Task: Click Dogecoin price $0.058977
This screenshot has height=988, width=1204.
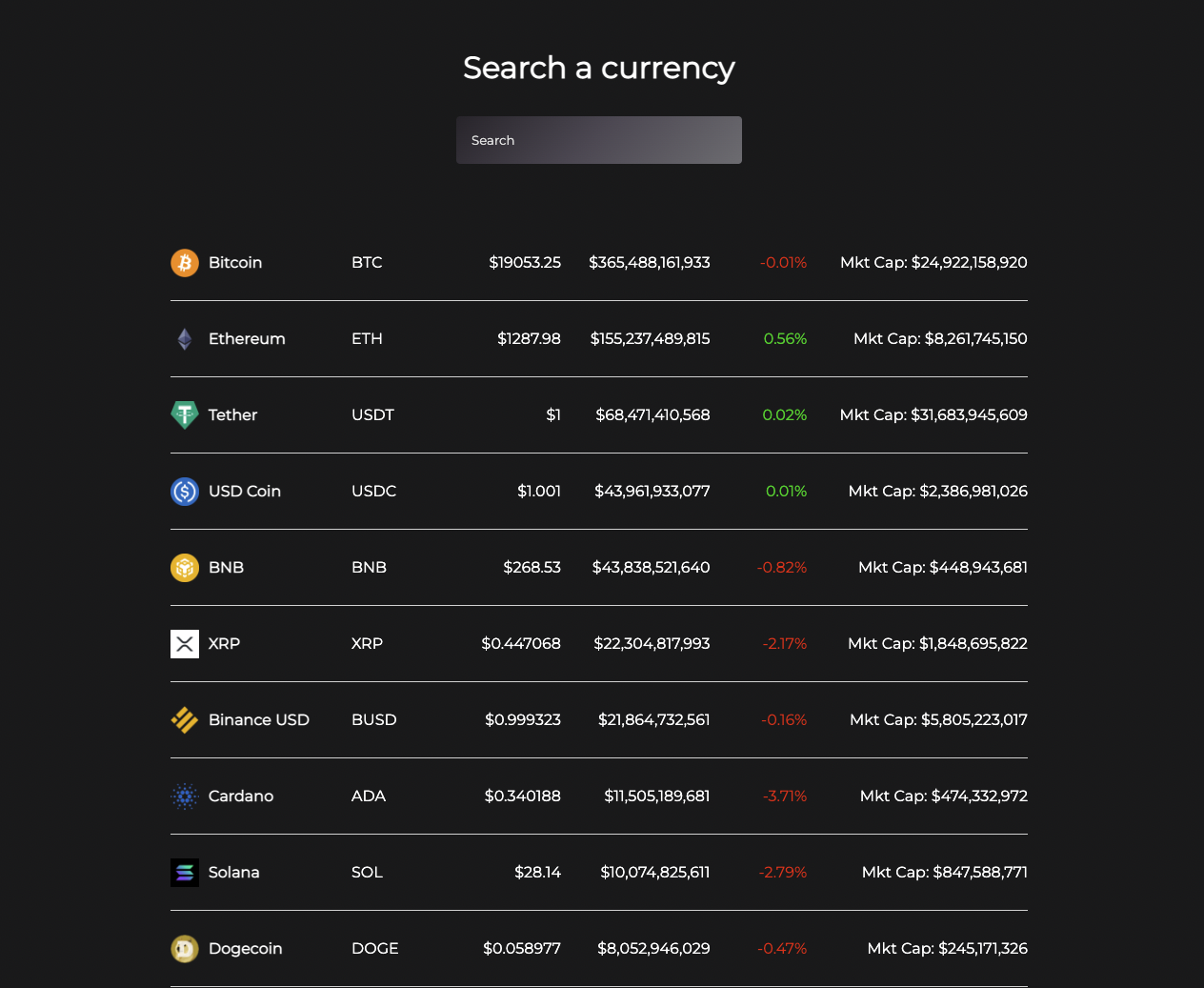Action: [x=522, y=949]
